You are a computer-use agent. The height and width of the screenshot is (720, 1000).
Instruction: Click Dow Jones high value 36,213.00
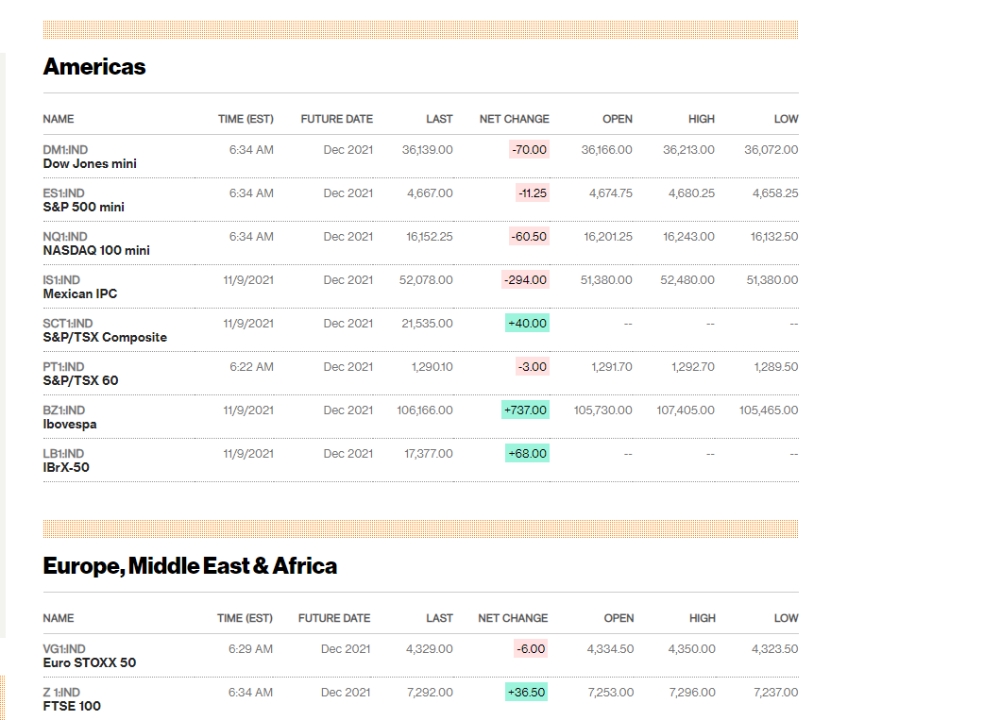(689, 150)
